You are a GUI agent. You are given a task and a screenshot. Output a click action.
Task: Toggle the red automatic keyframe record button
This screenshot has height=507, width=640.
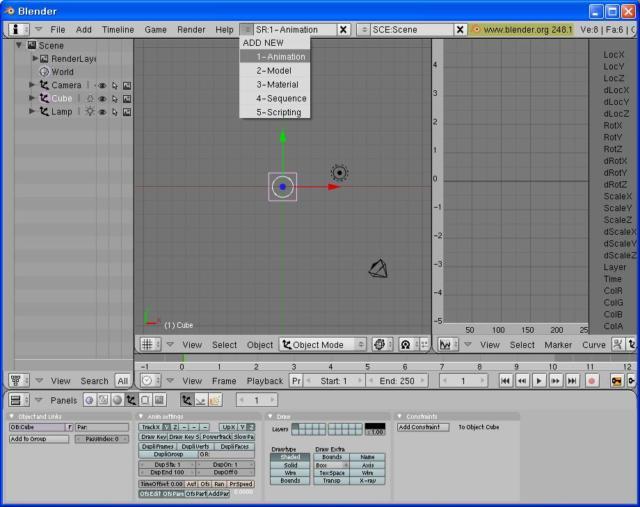point(591,381)
